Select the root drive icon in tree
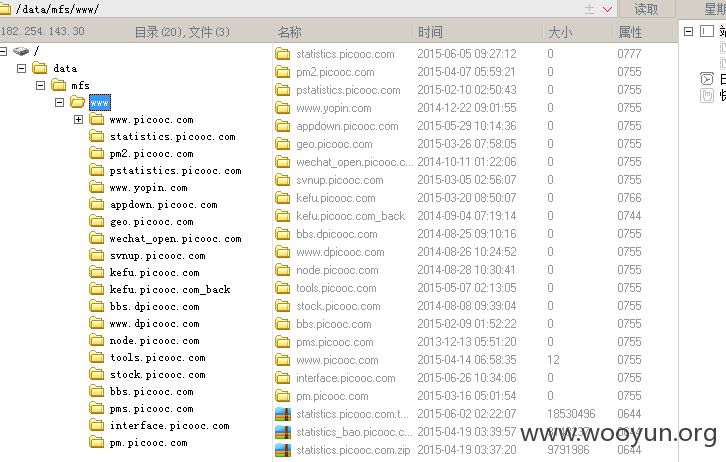 pyautogui.click(x=21, y=51)
